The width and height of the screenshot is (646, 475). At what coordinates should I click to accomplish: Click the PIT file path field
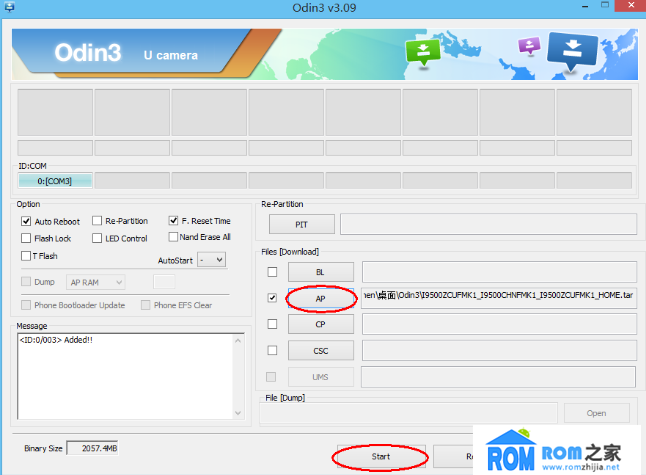(489, 224)
